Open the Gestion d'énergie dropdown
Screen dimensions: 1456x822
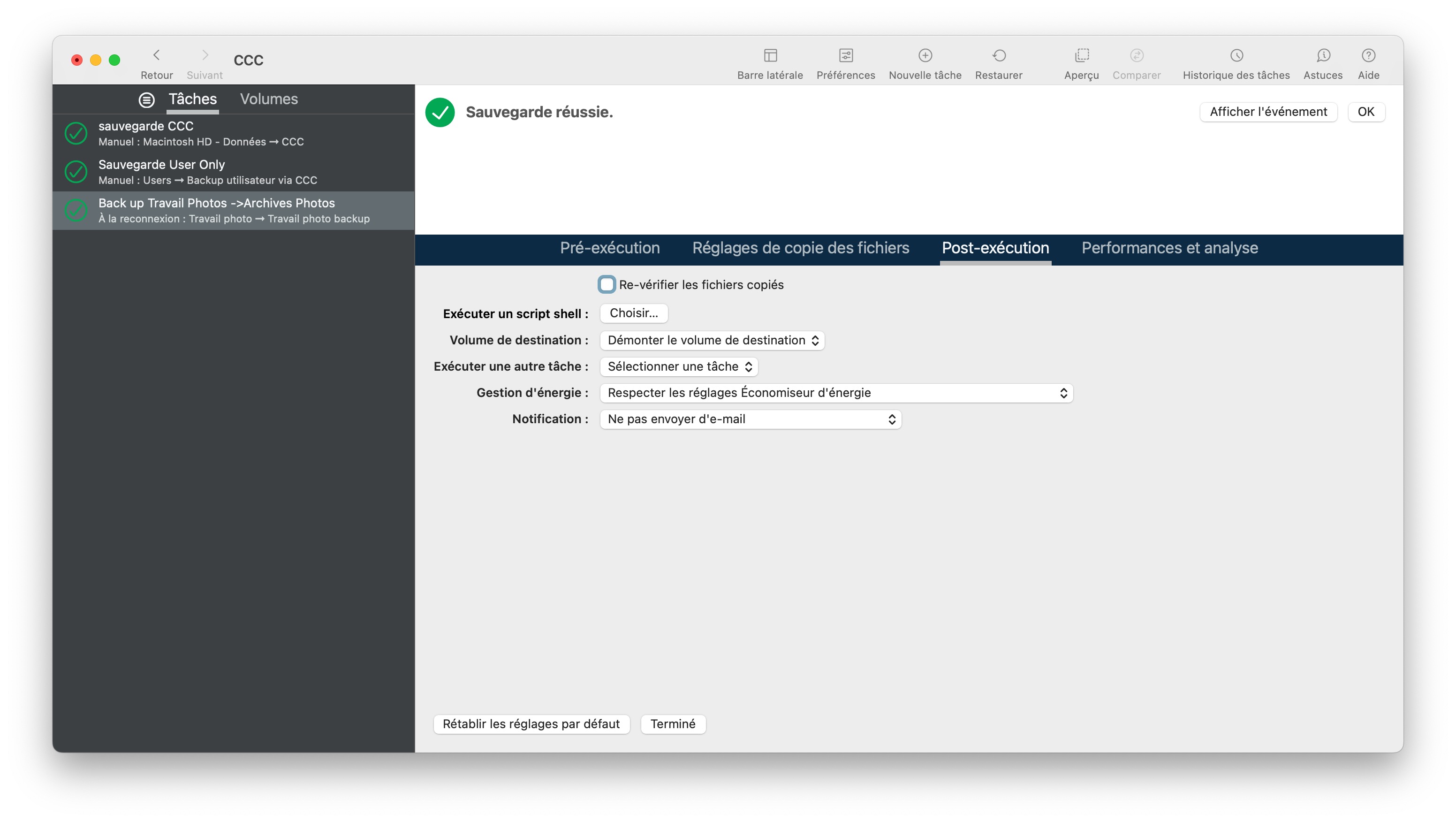point(836,393)
